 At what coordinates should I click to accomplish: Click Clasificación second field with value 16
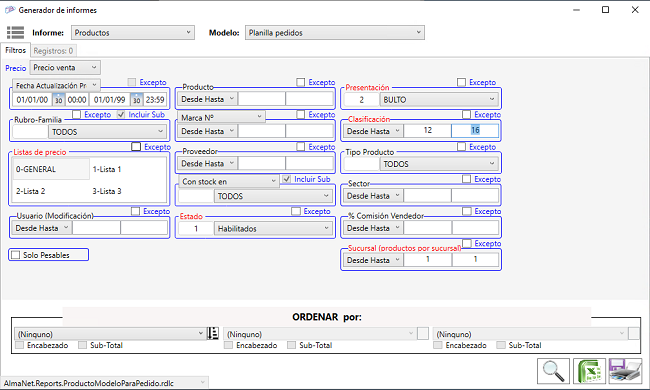point(475,131)
